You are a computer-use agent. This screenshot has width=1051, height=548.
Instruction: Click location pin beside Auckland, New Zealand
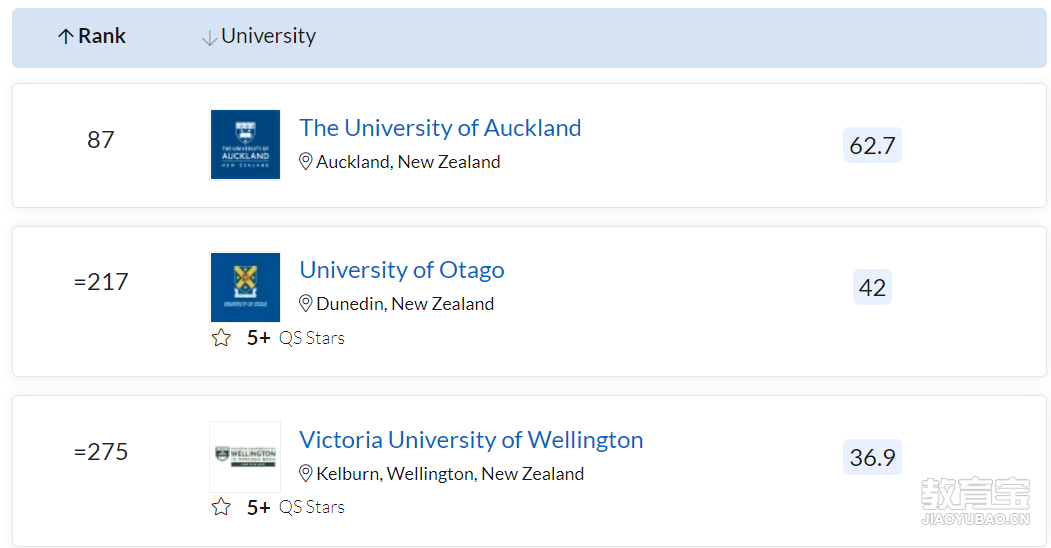pyautogui.click(x=306, y=161)
